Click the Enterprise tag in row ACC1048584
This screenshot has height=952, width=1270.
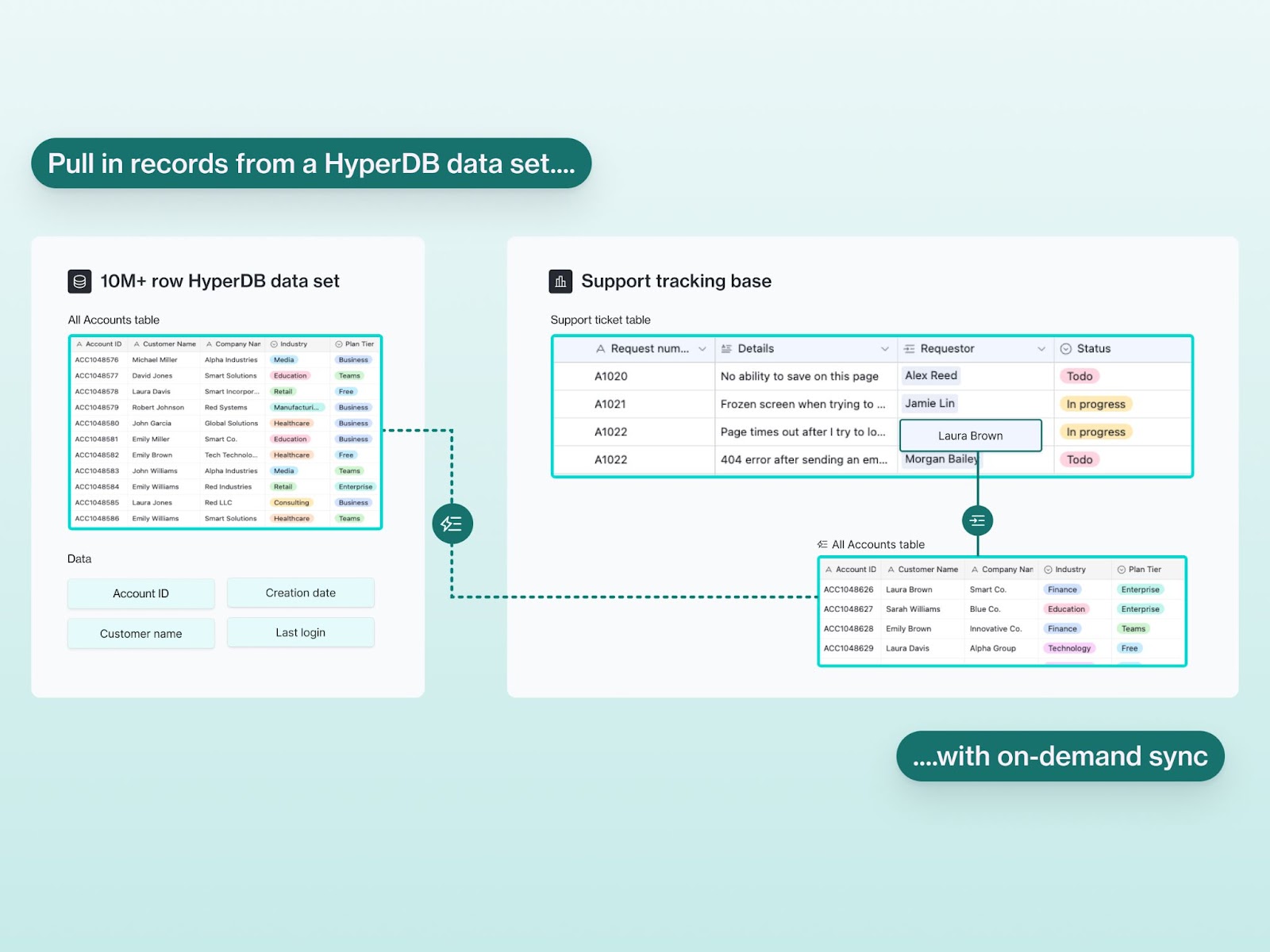coord(356,487)
